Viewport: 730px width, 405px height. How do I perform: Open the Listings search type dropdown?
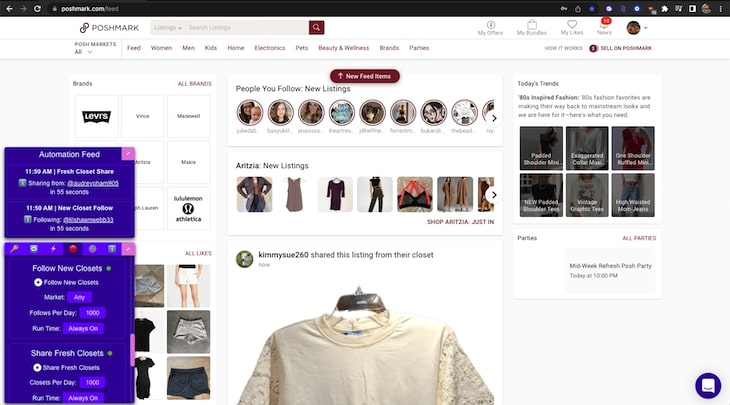(168, 27)
